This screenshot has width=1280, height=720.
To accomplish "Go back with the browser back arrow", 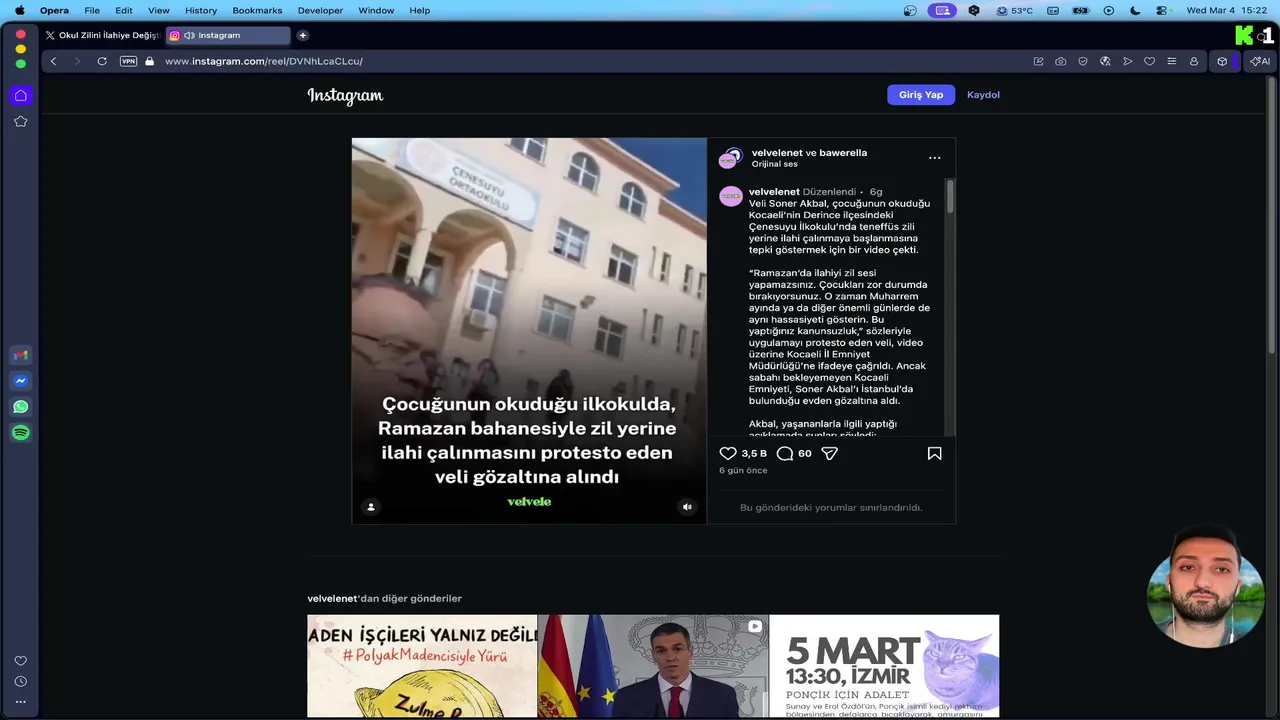I will (53, 61).
